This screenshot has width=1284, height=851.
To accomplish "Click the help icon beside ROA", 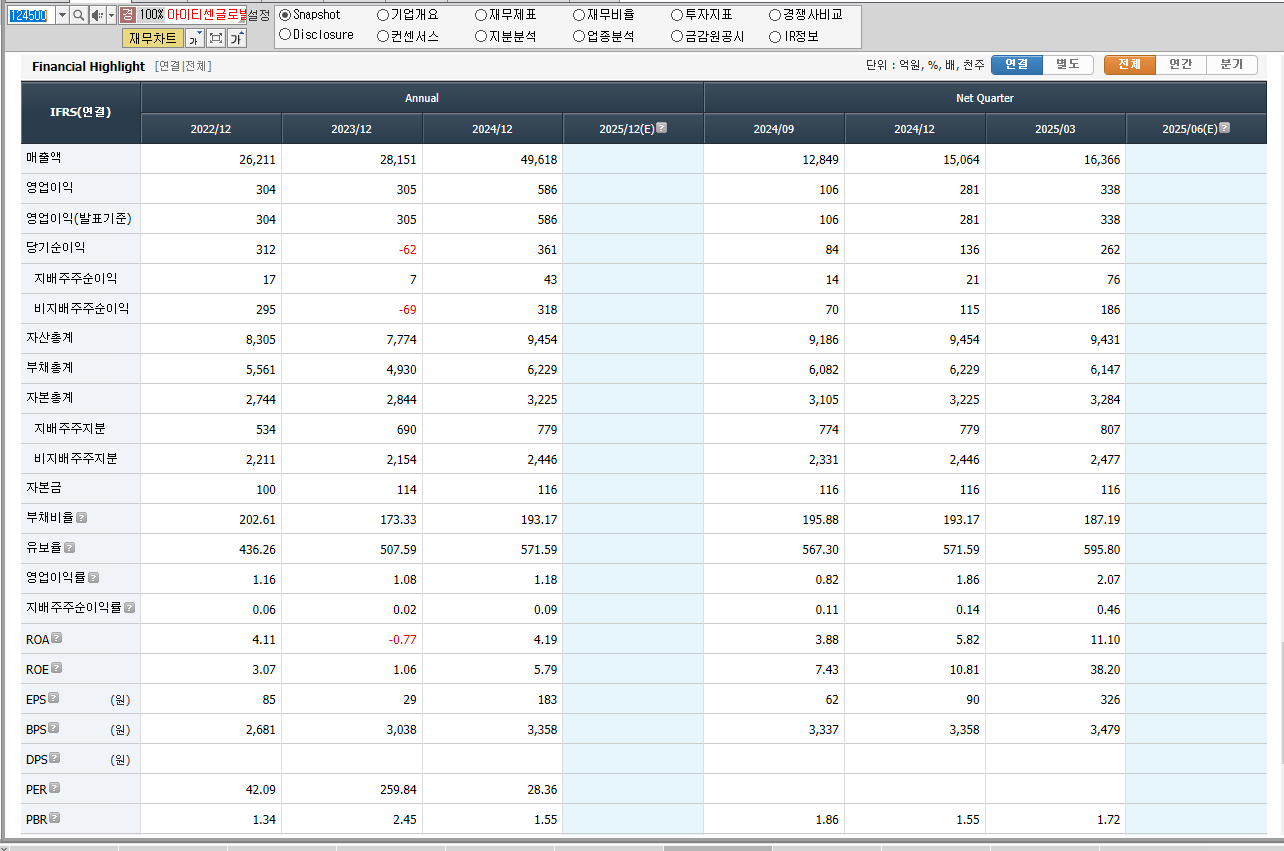I will point(57,638).
